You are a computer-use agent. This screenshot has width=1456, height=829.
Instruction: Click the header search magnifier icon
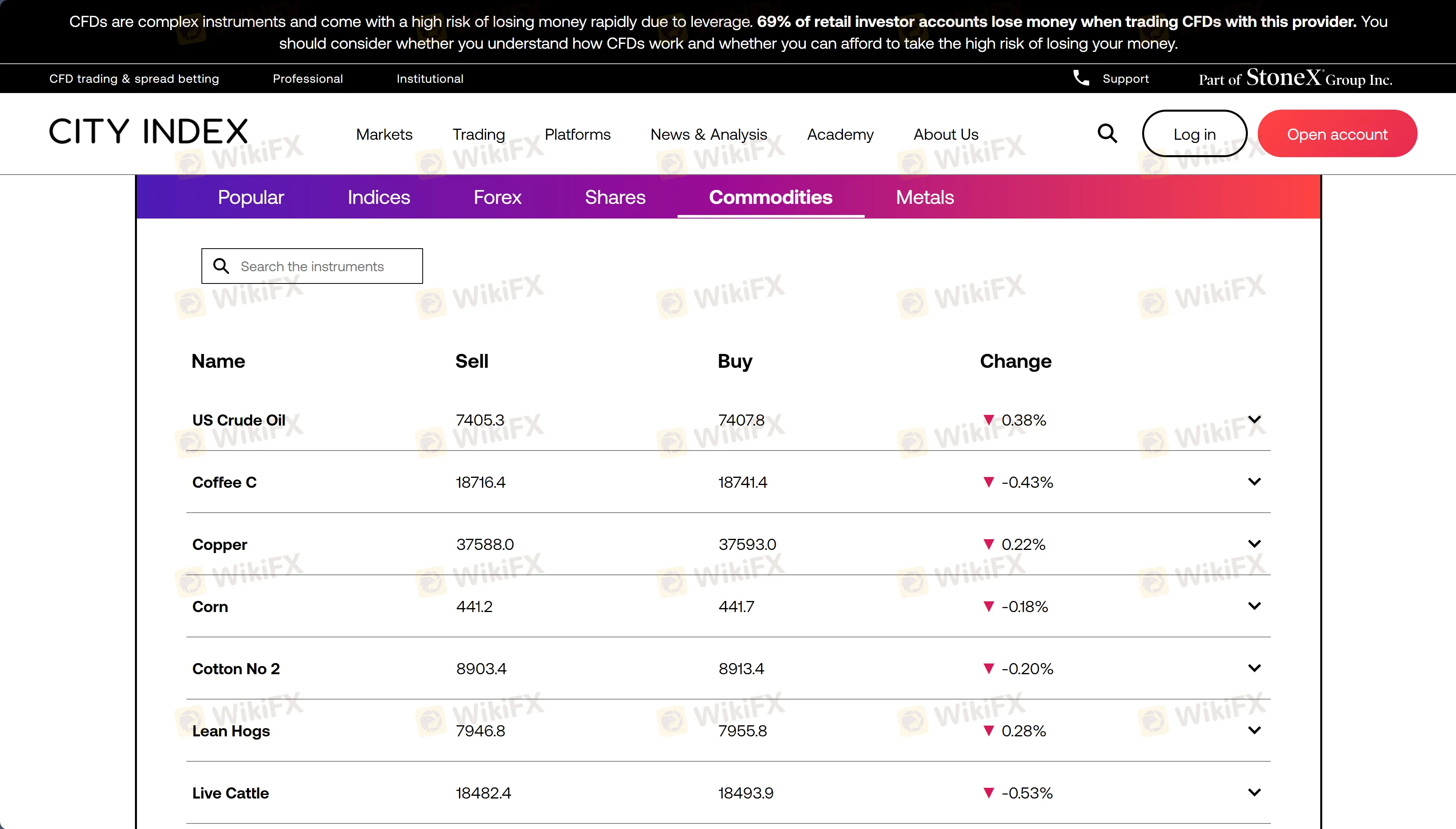click(x=1107, y=134)
